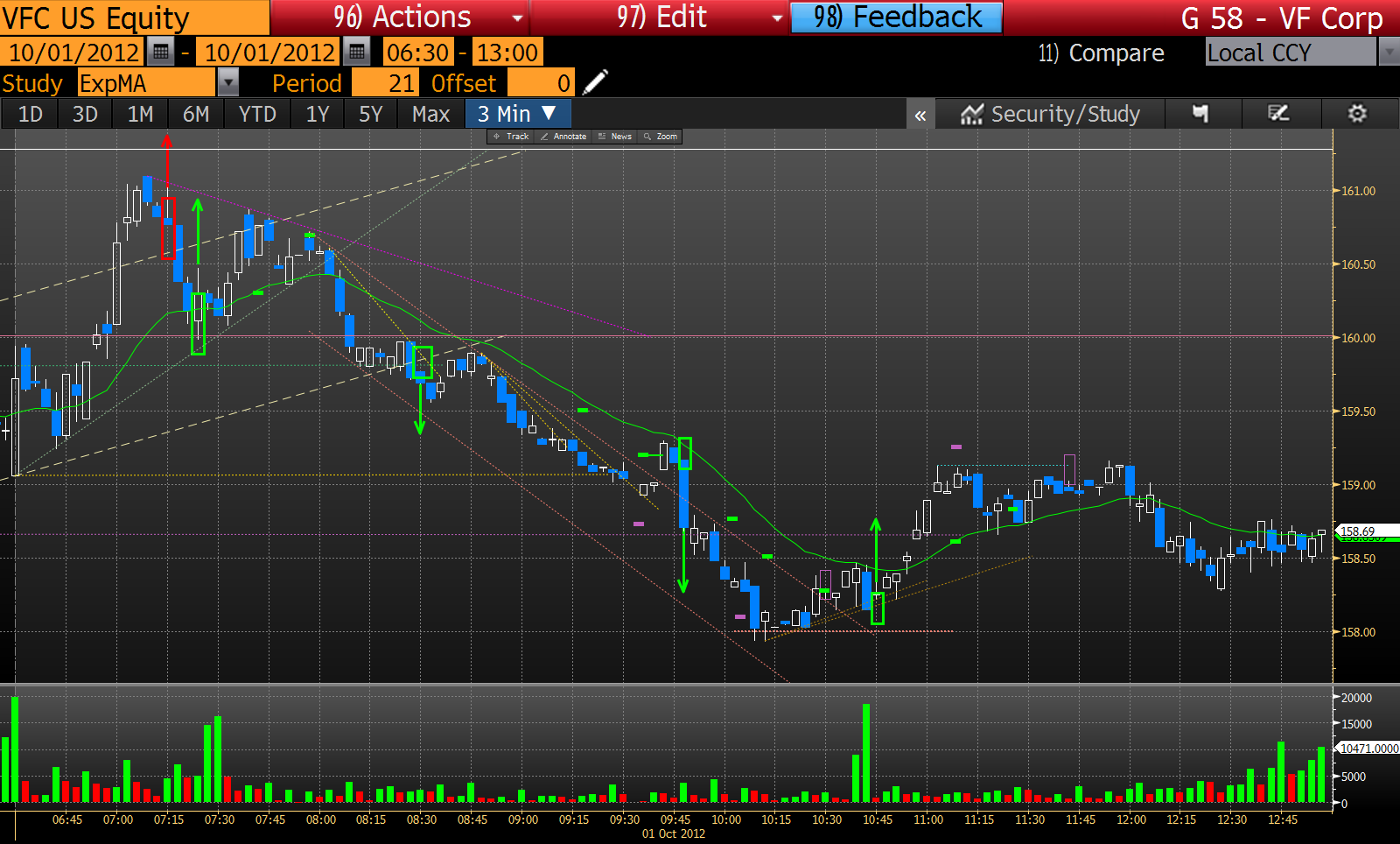Expand the 96) Actions menu
The width and height of the screenshot is (1400, 844).
402,18
